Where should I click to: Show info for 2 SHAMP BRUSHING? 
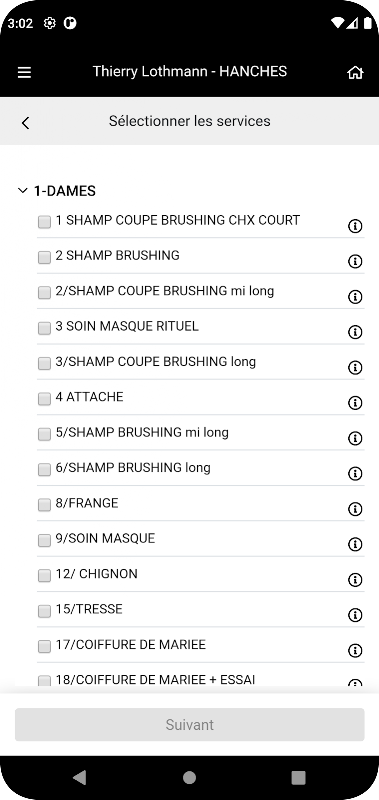(x=355, y=261)
